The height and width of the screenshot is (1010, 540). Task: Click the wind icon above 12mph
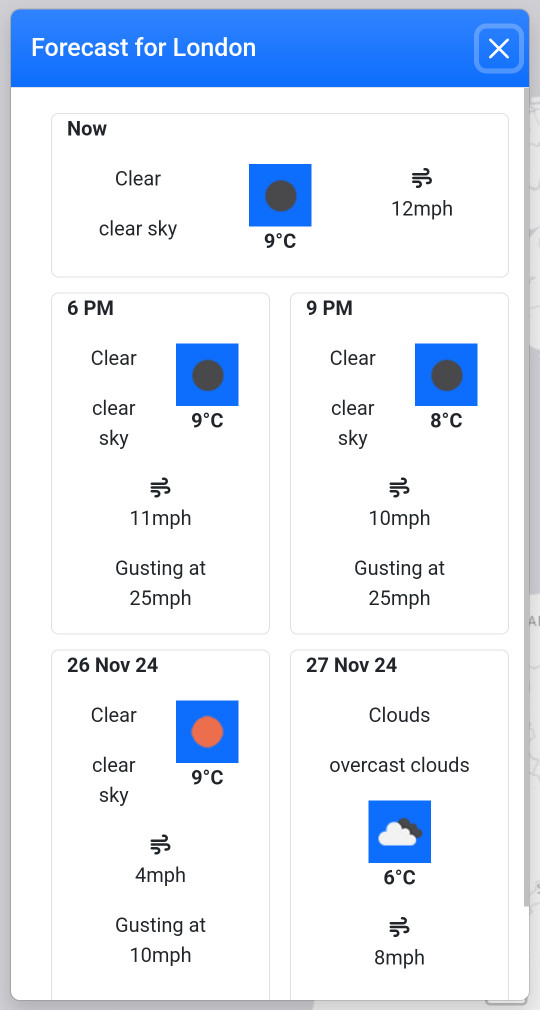click(x=422, y=178)
